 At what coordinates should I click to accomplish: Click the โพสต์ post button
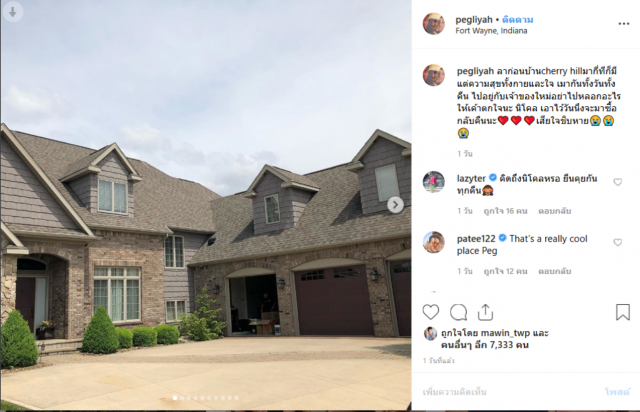tap(617, 392)
